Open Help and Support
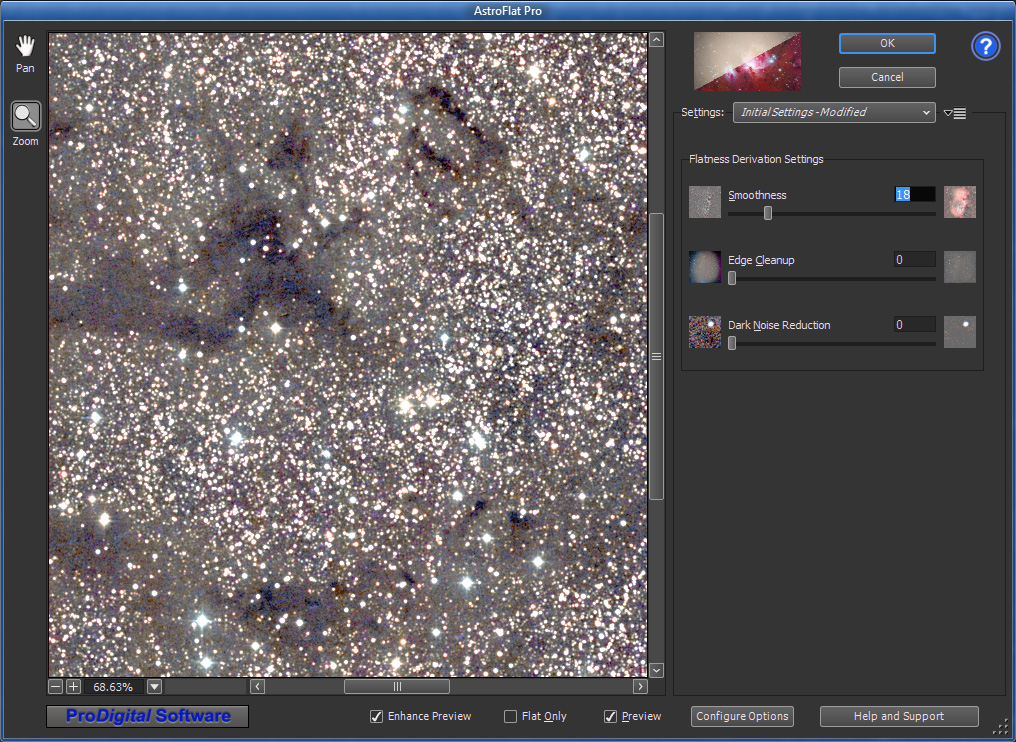The image size is (1016, 742). (899, 716)
